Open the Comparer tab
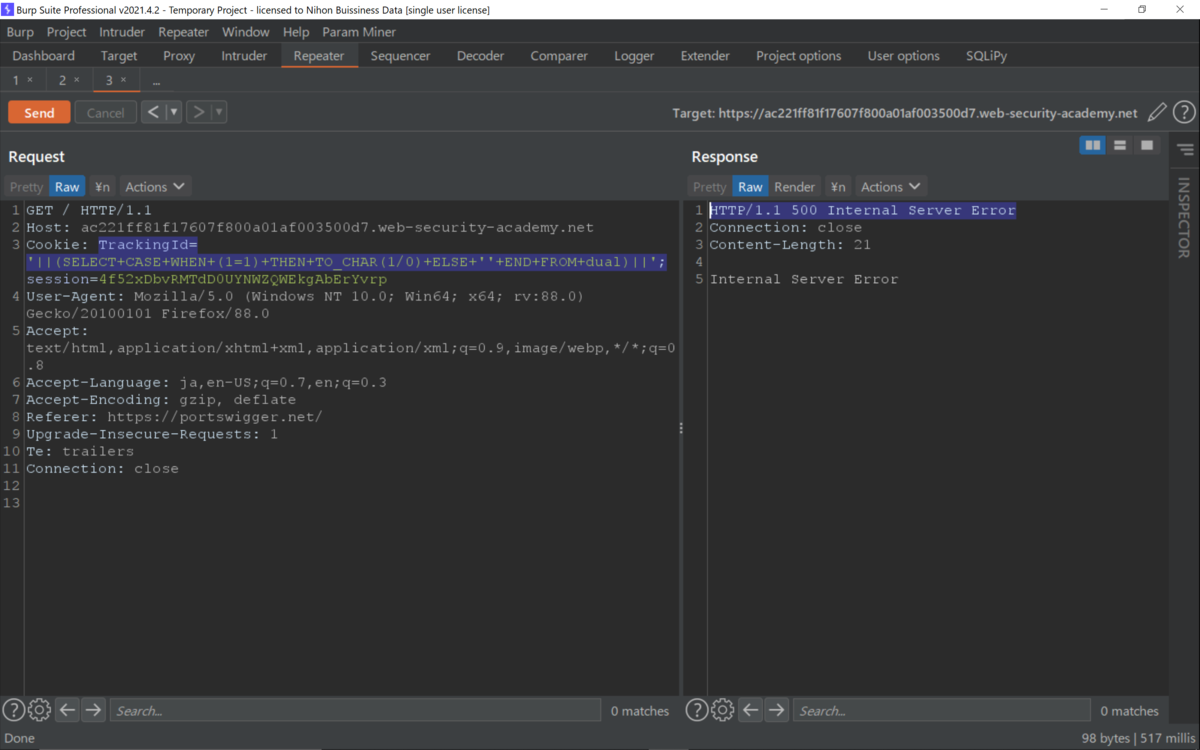Screen dimensions: 1200x750 coord(559,56)
